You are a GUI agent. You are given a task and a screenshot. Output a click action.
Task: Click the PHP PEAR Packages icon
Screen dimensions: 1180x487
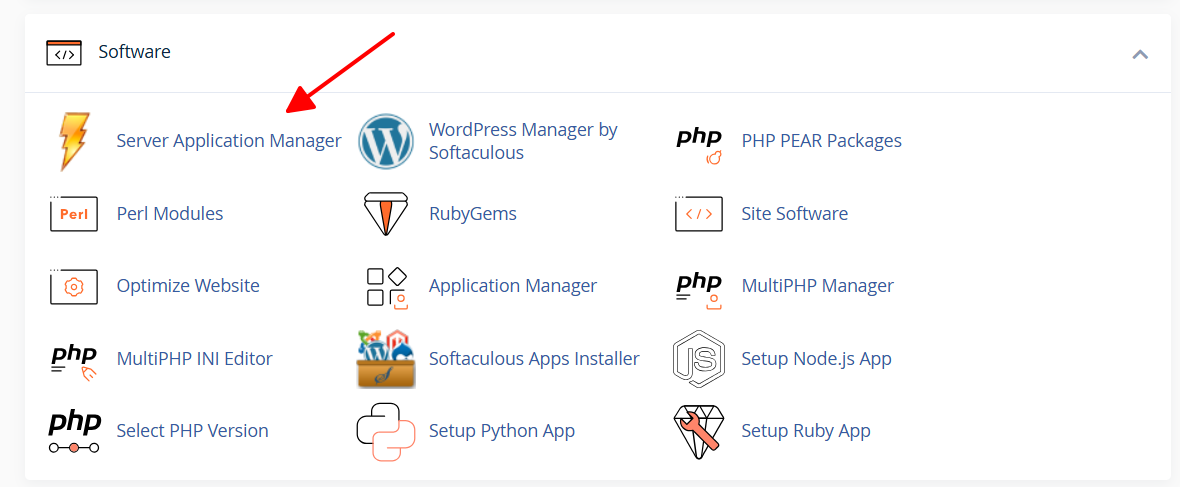[698, 145]
